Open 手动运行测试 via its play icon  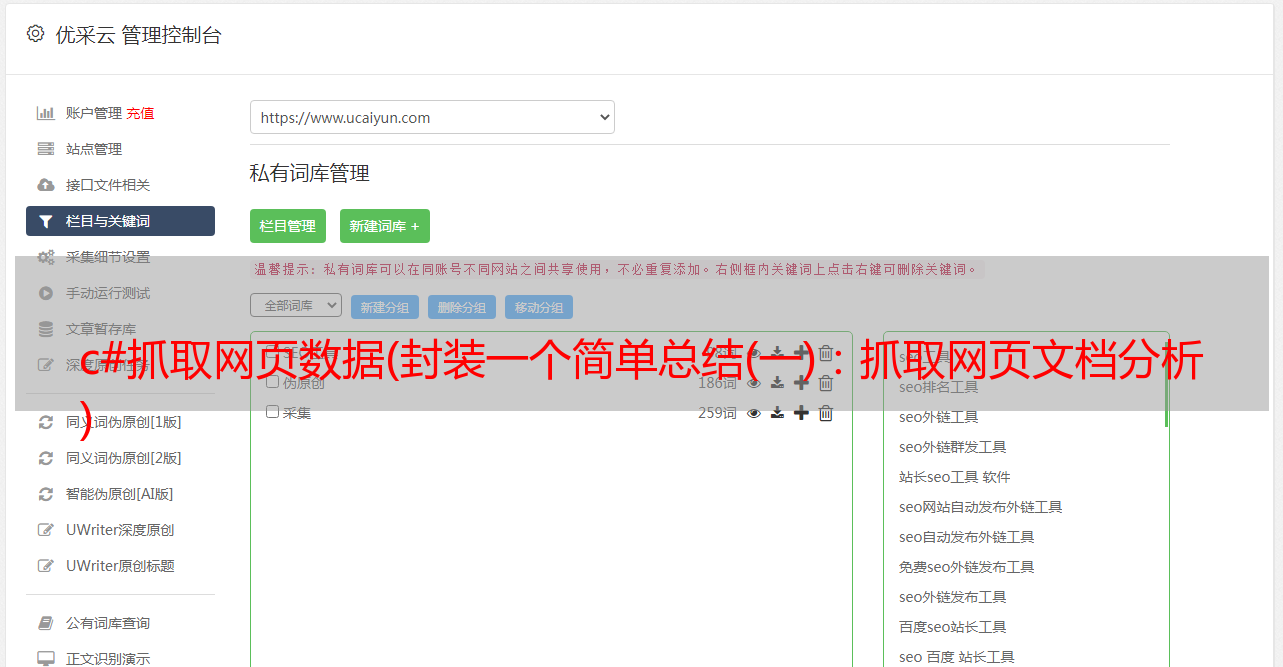click(45, 293)
